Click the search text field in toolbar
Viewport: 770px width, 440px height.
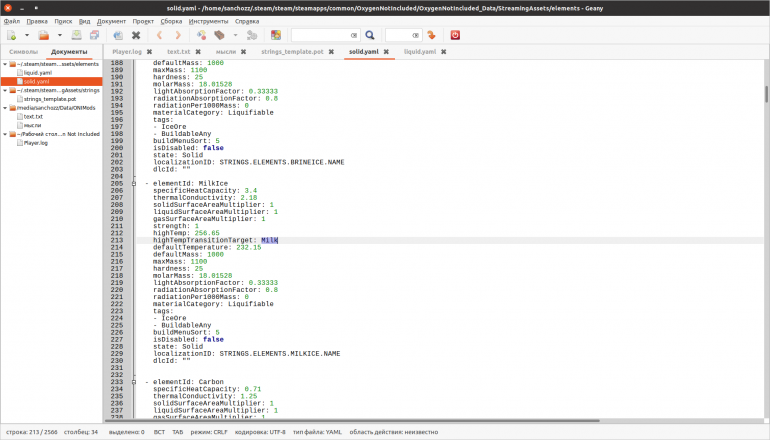point(322,35)
